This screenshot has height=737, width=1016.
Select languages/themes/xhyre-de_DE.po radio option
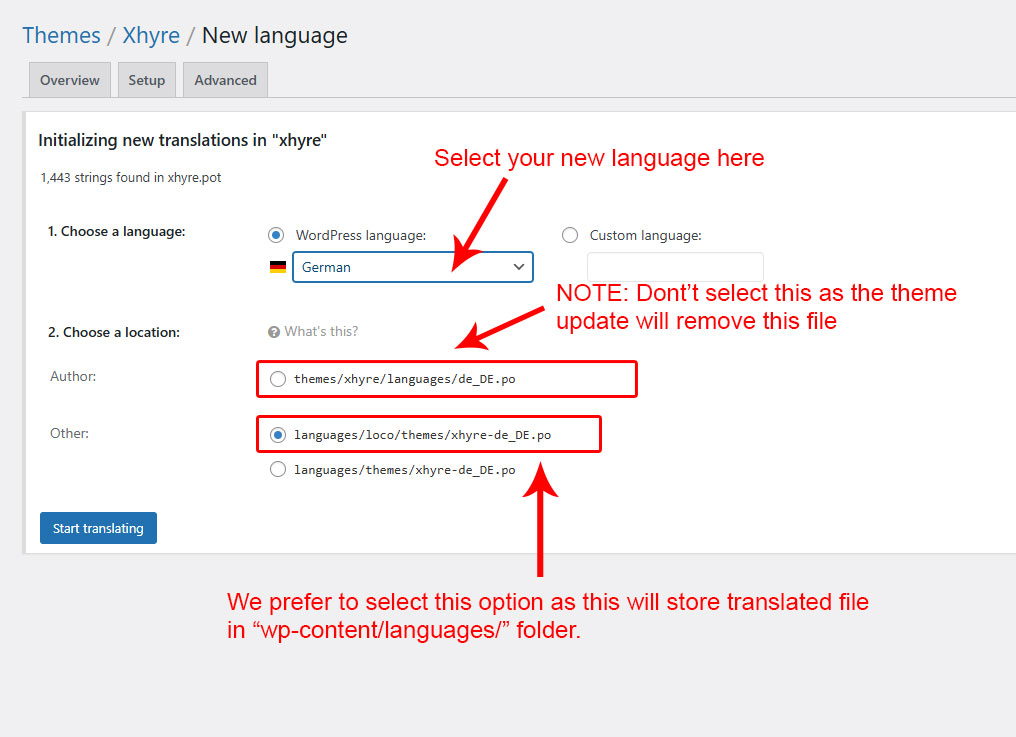(x=278, y=469)
